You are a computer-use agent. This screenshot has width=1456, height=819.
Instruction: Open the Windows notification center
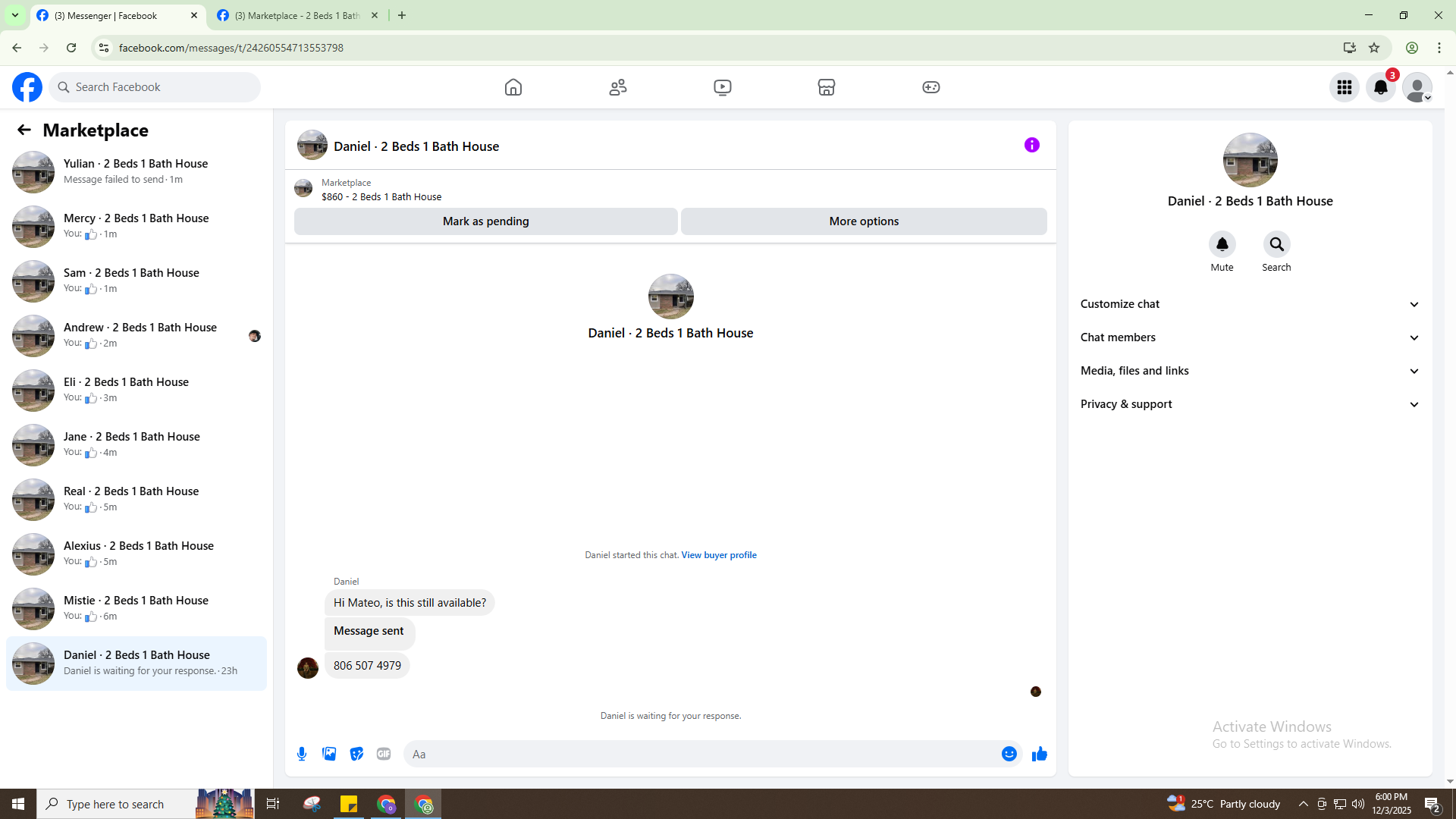pyautogui.click(x=1432, y=804)
